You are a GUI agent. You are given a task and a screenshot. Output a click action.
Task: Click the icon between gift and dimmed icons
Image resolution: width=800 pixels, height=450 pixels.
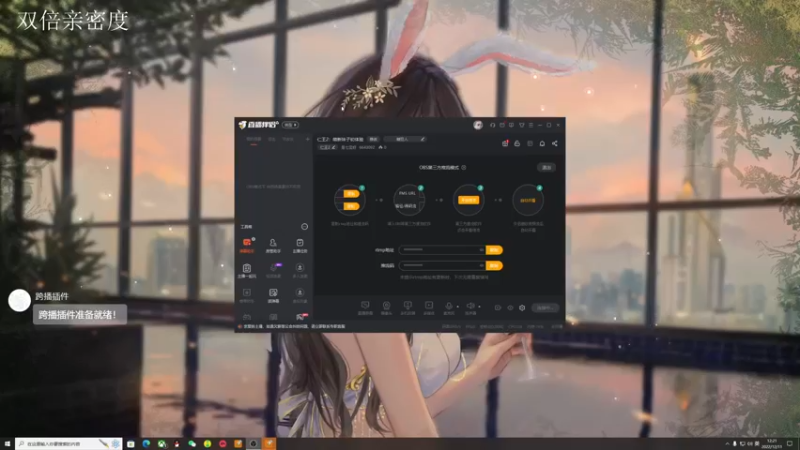coord(517,143)
